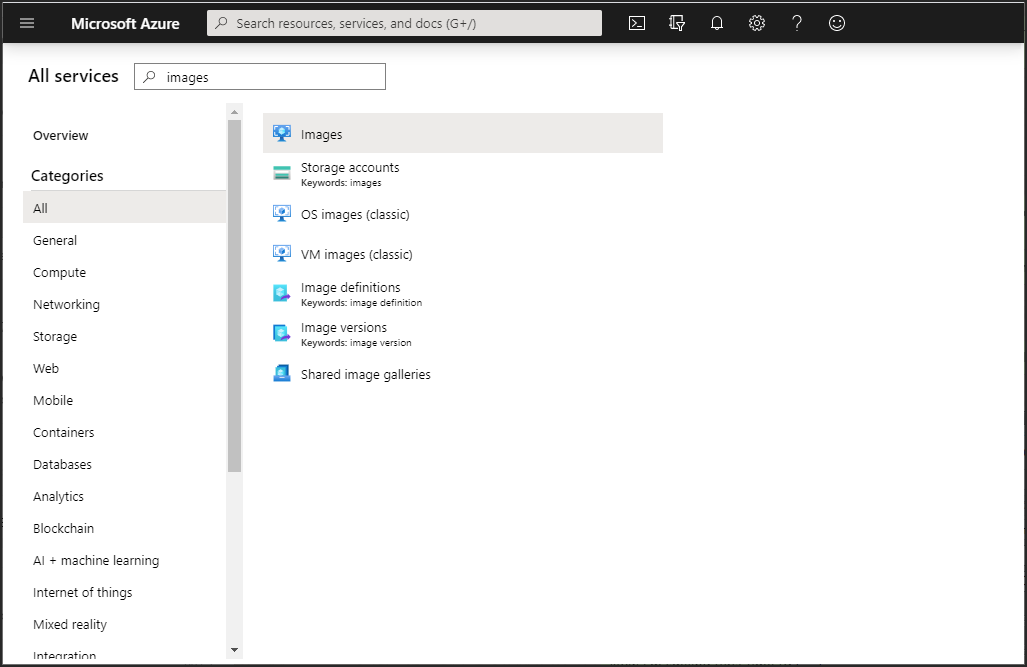1027x667 pixels.
Task: Open OS images (classic) result
Action: tap(462, 214)
